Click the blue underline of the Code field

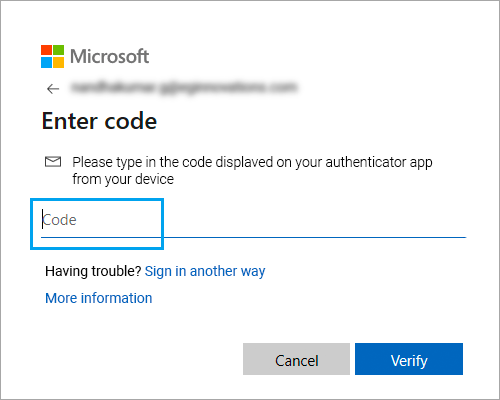(x=253, y=237)
